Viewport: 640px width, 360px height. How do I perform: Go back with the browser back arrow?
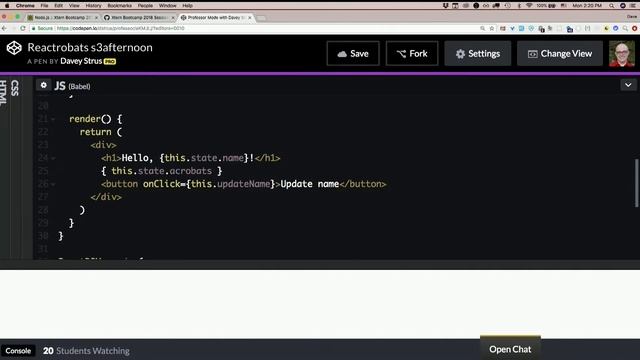coord(4,28)
